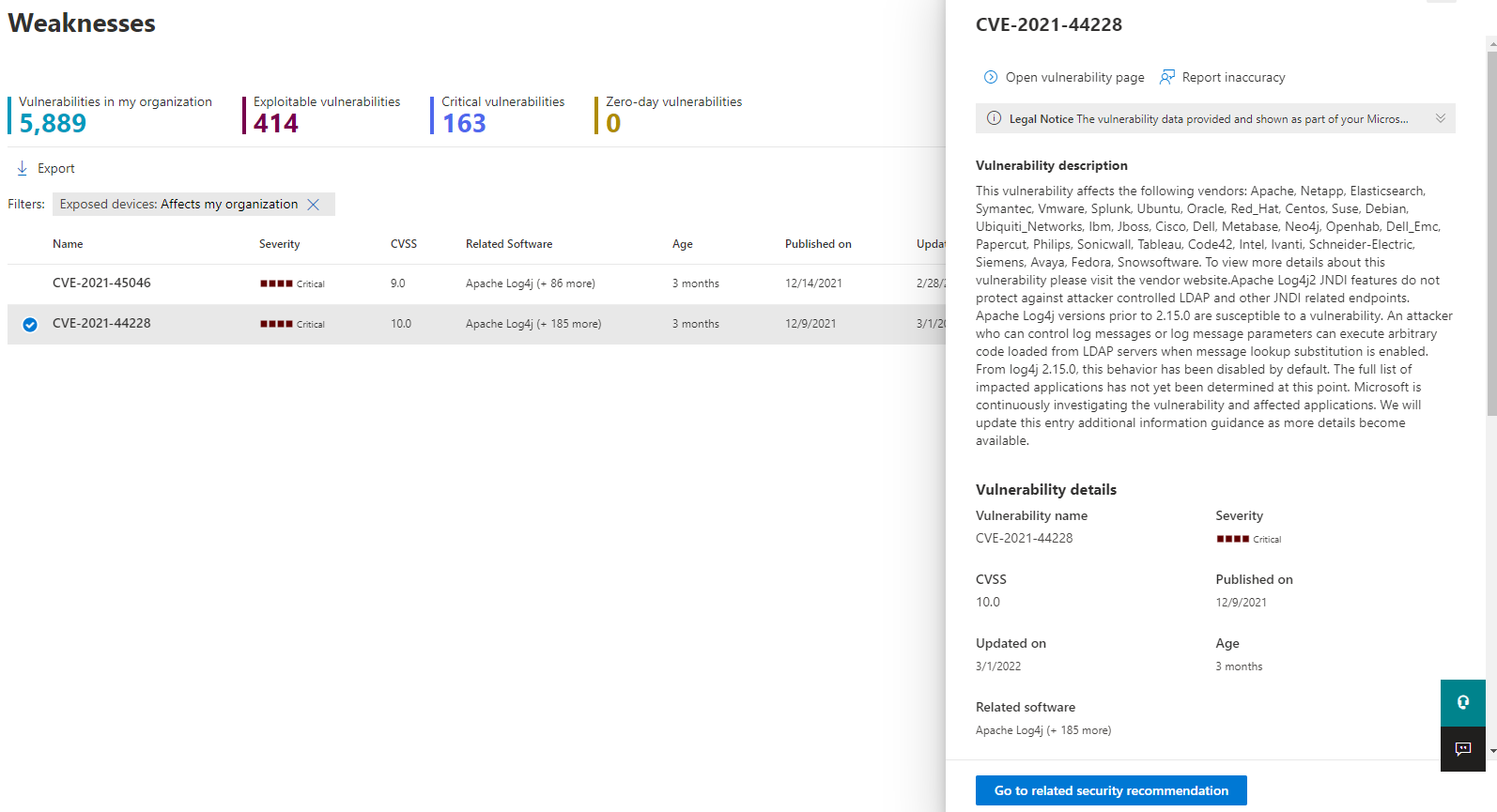Sort by the Severity column header
The height and width of the screenshot is (812, 1497).
[x=280, y=244]
